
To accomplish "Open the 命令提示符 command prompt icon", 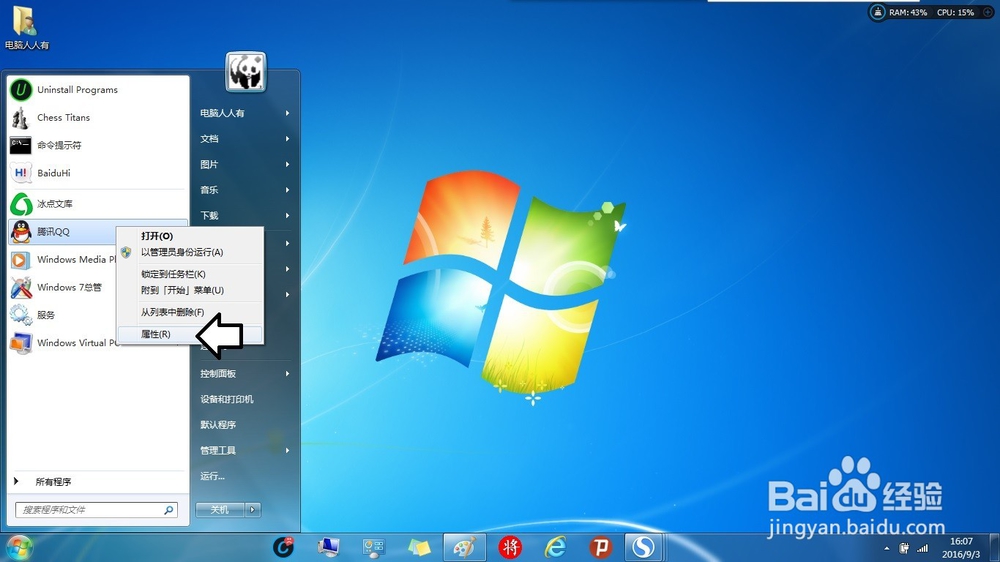I will (x=20, y=145).
